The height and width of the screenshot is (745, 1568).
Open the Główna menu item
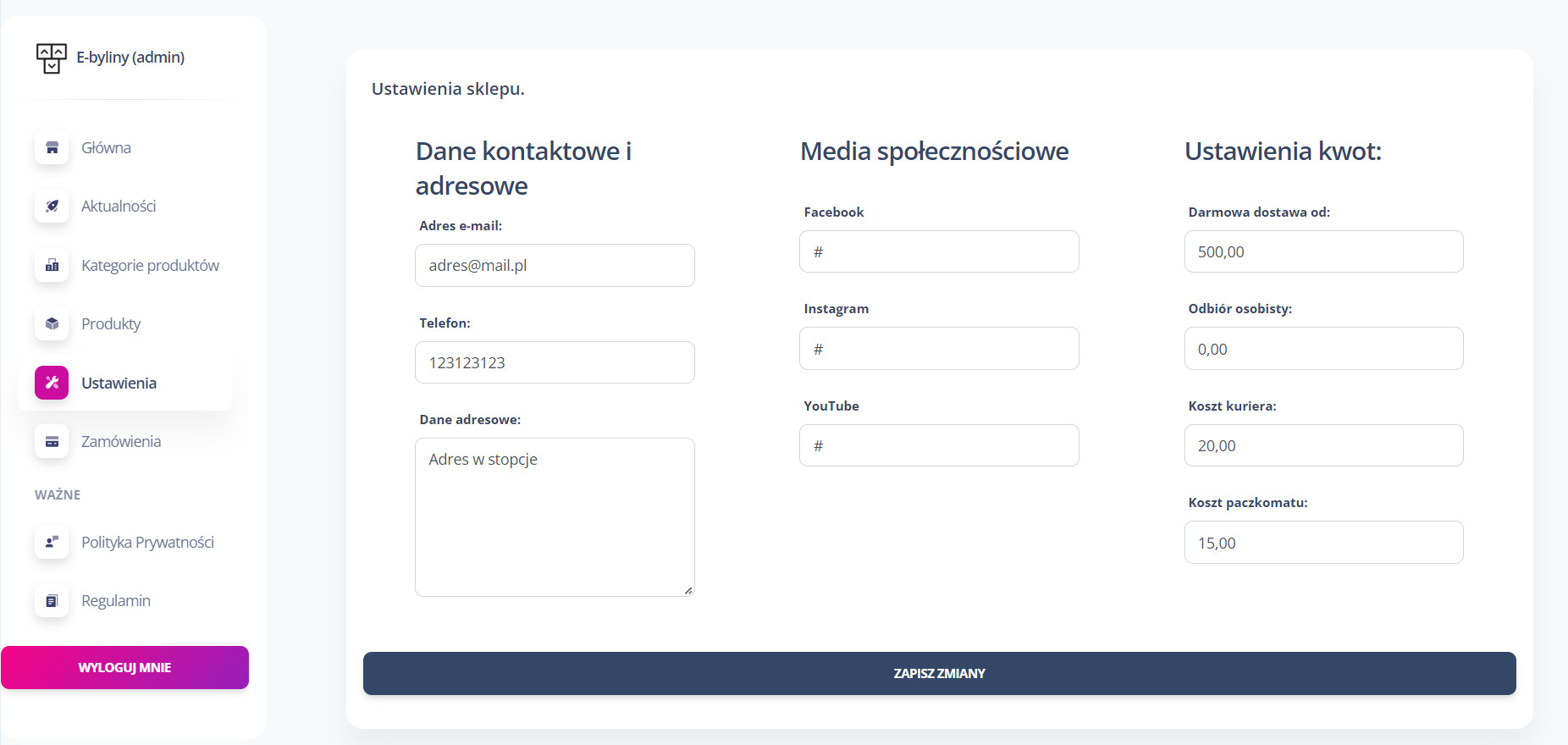124,147
